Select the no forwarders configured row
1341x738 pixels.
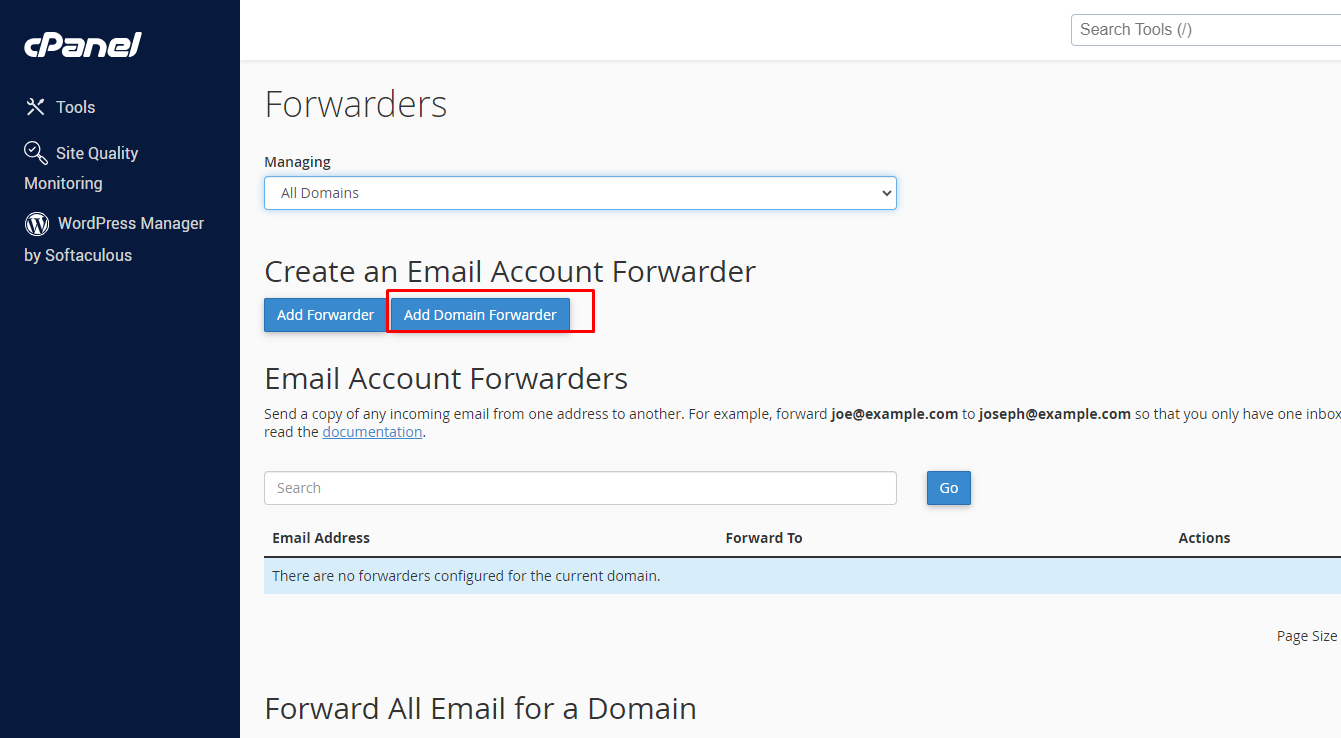coord(466,576)
